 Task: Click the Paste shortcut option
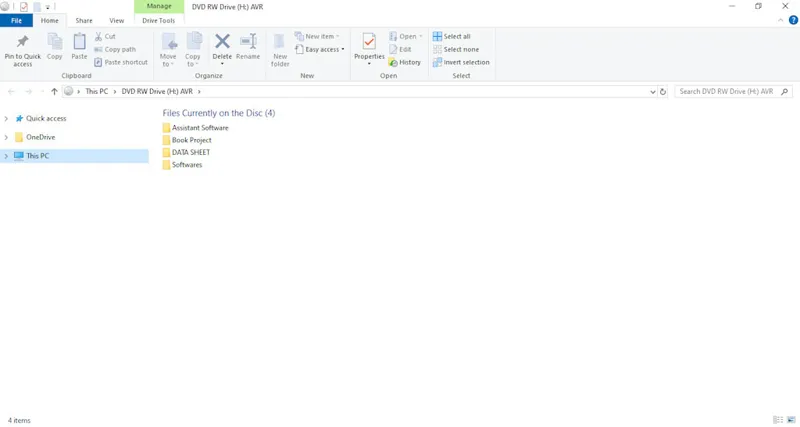(x=121, y=62)
